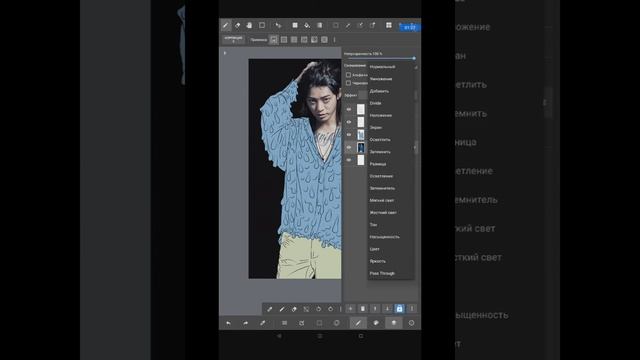Select the topmost white layer thumbnail
This screenshot has width=640, height=360.
click(361, 109)
